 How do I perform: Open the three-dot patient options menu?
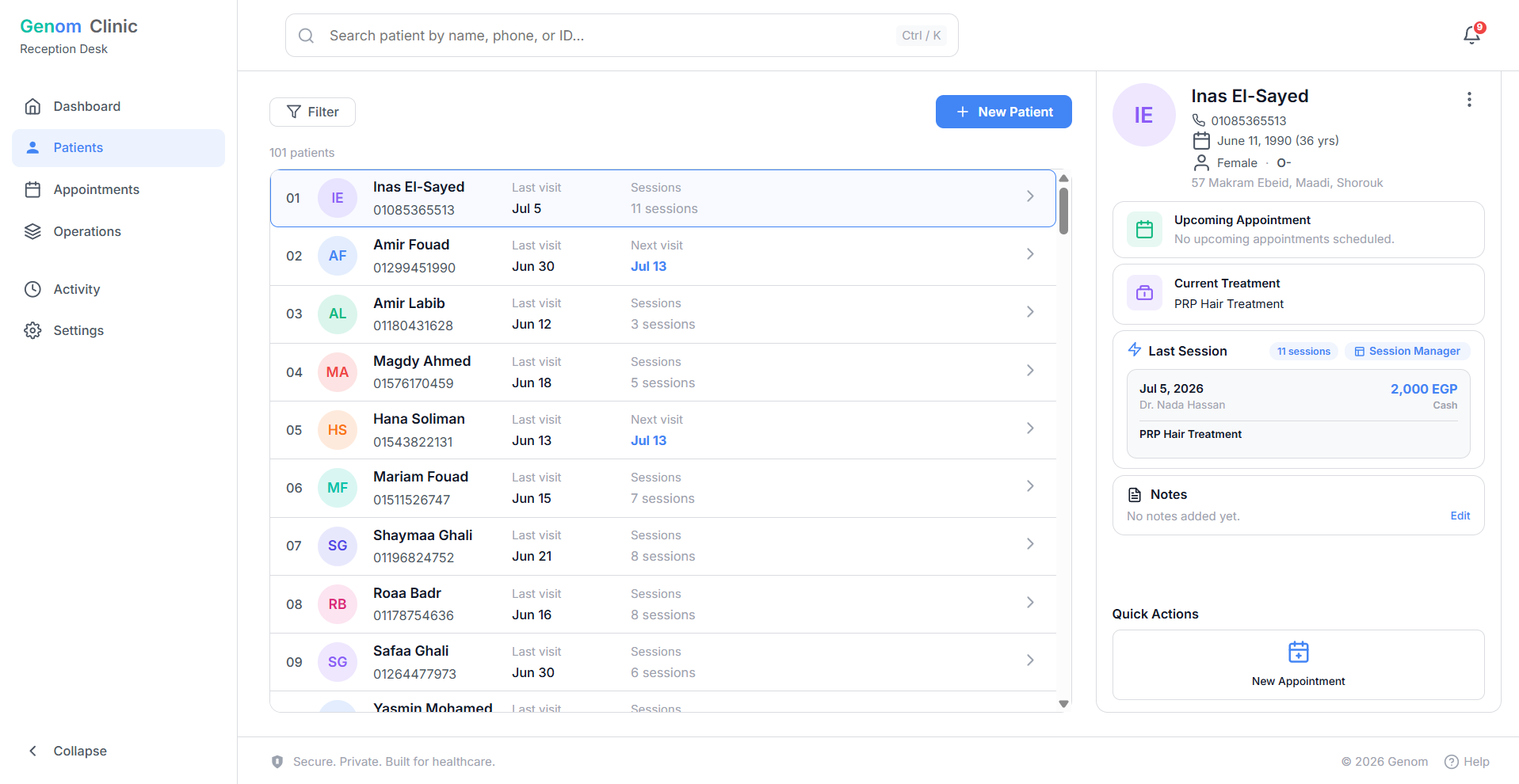[1469, 99]
